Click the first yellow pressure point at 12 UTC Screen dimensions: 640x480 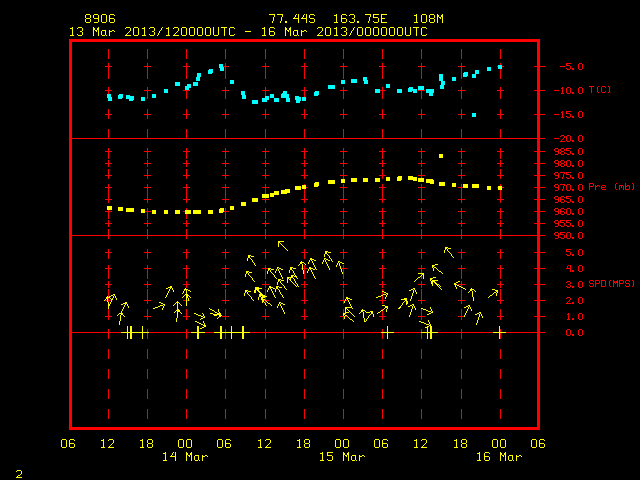click(109, 208)
